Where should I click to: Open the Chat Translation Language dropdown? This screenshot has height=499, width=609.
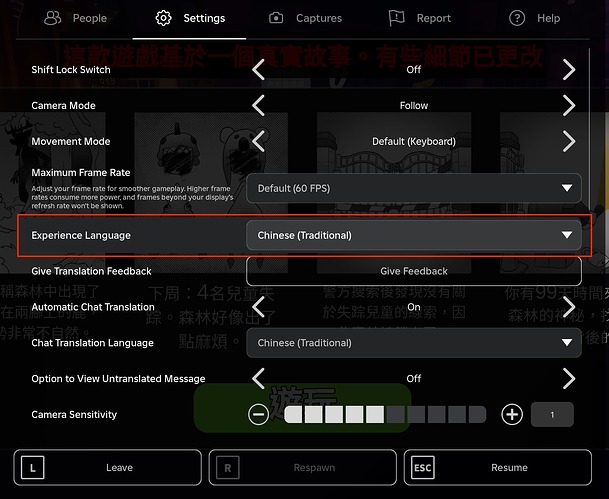coord(414,343)
